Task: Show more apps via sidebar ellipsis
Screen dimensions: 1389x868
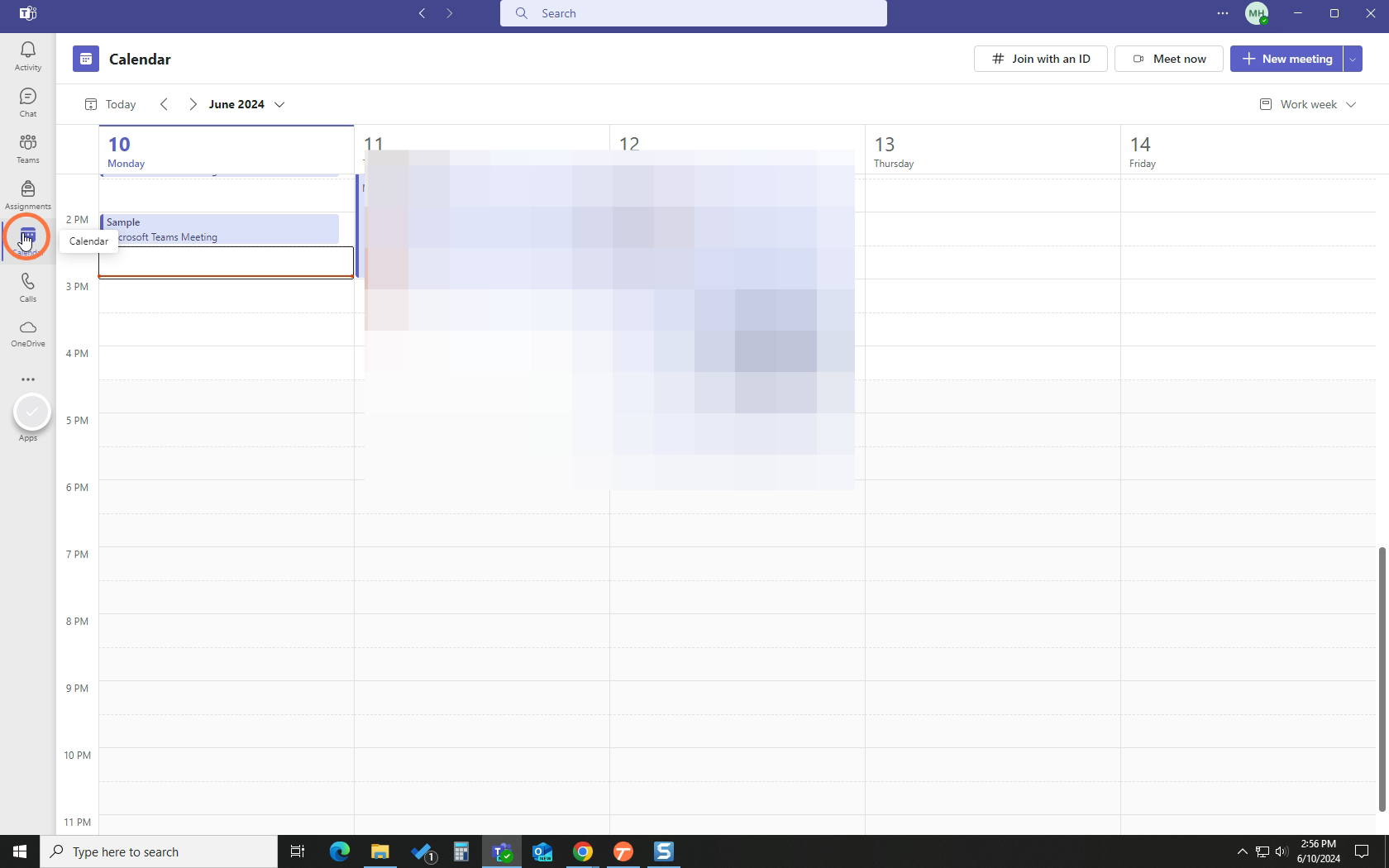Action: (27, 379)
